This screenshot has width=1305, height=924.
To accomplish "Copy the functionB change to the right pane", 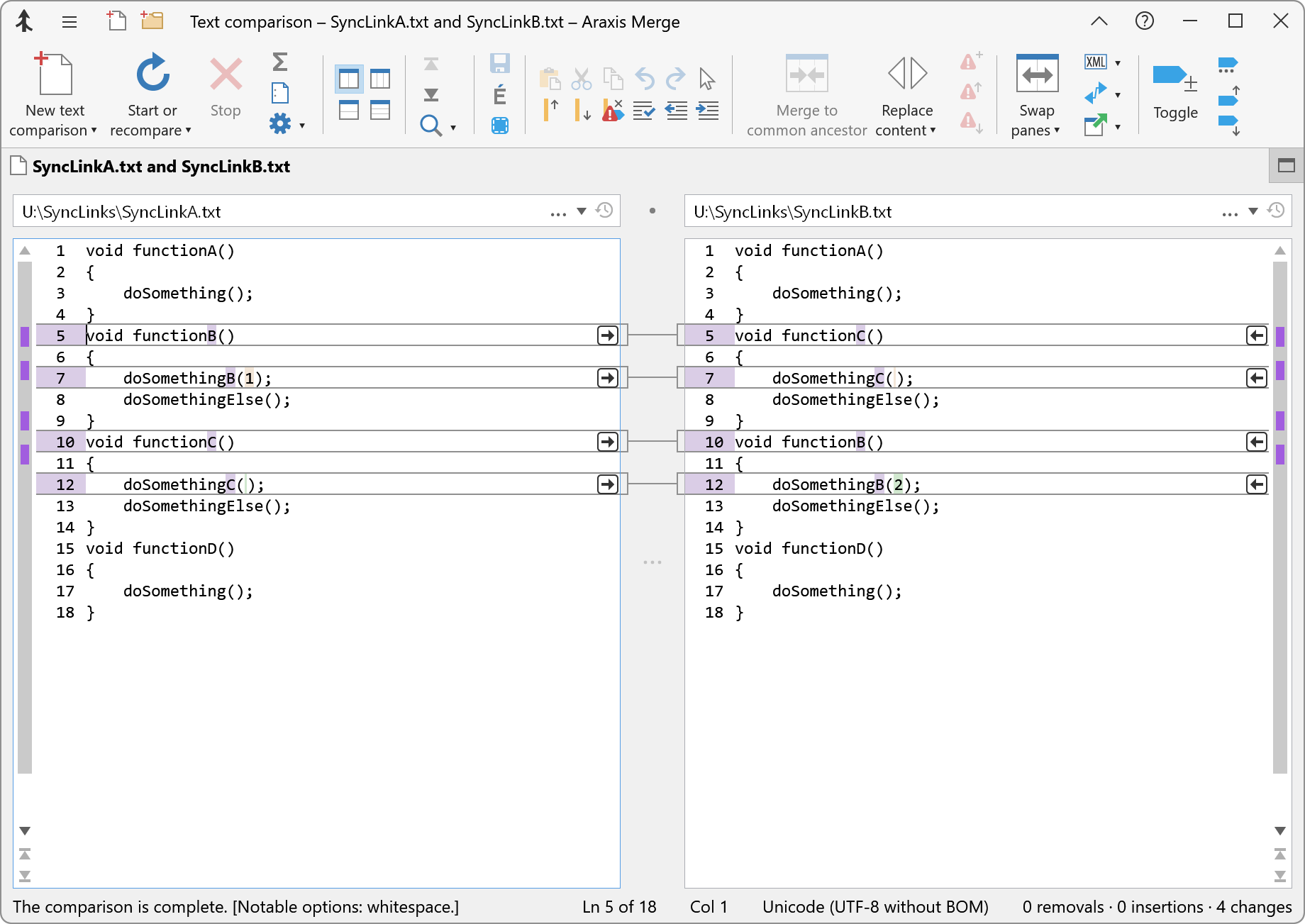I will click(607, 335).
